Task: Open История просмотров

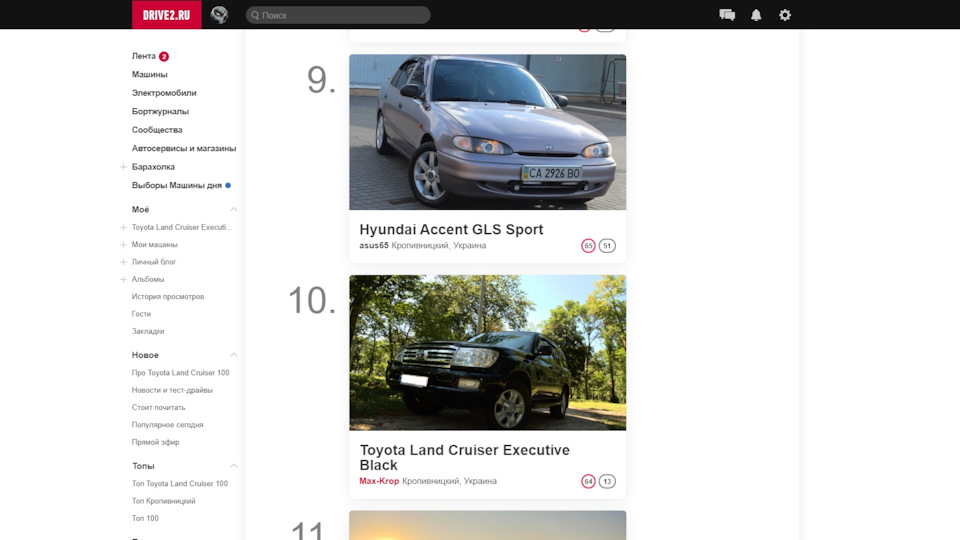Action: [x=168, y=296]
